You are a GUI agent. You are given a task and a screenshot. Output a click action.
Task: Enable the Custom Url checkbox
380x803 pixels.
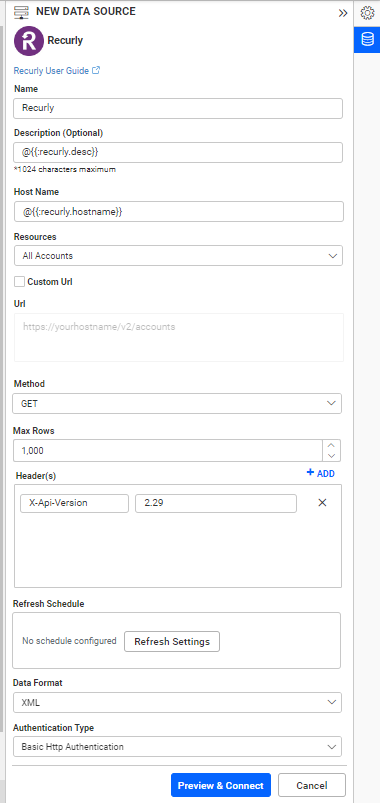pos(19,282)
